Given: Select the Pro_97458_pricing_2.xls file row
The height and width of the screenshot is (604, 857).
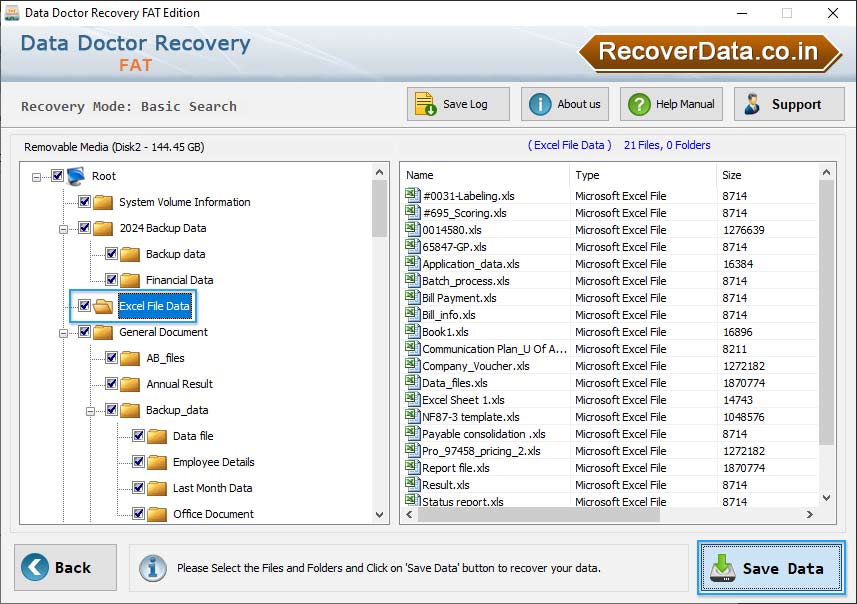Looking at the screenshot, I should tap(611, 451).
